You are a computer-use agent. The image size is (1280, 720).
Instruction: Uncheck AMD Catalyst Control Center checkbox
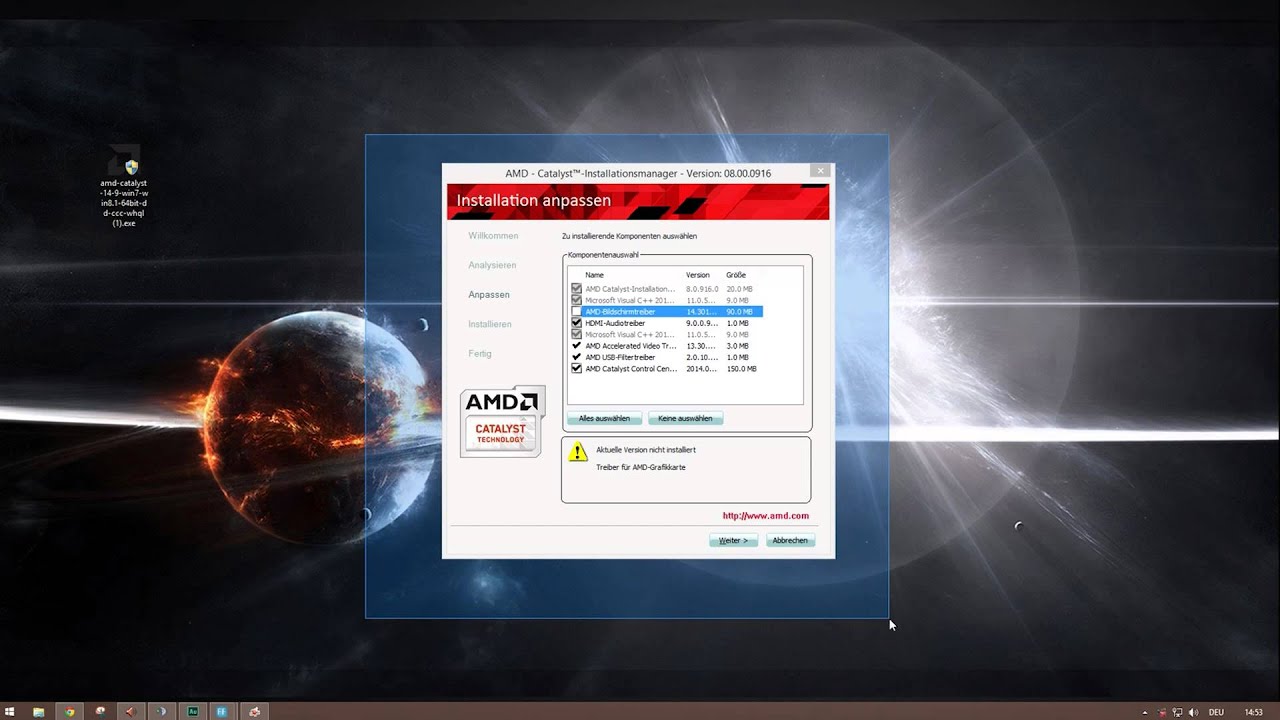(x=576, y=368)
